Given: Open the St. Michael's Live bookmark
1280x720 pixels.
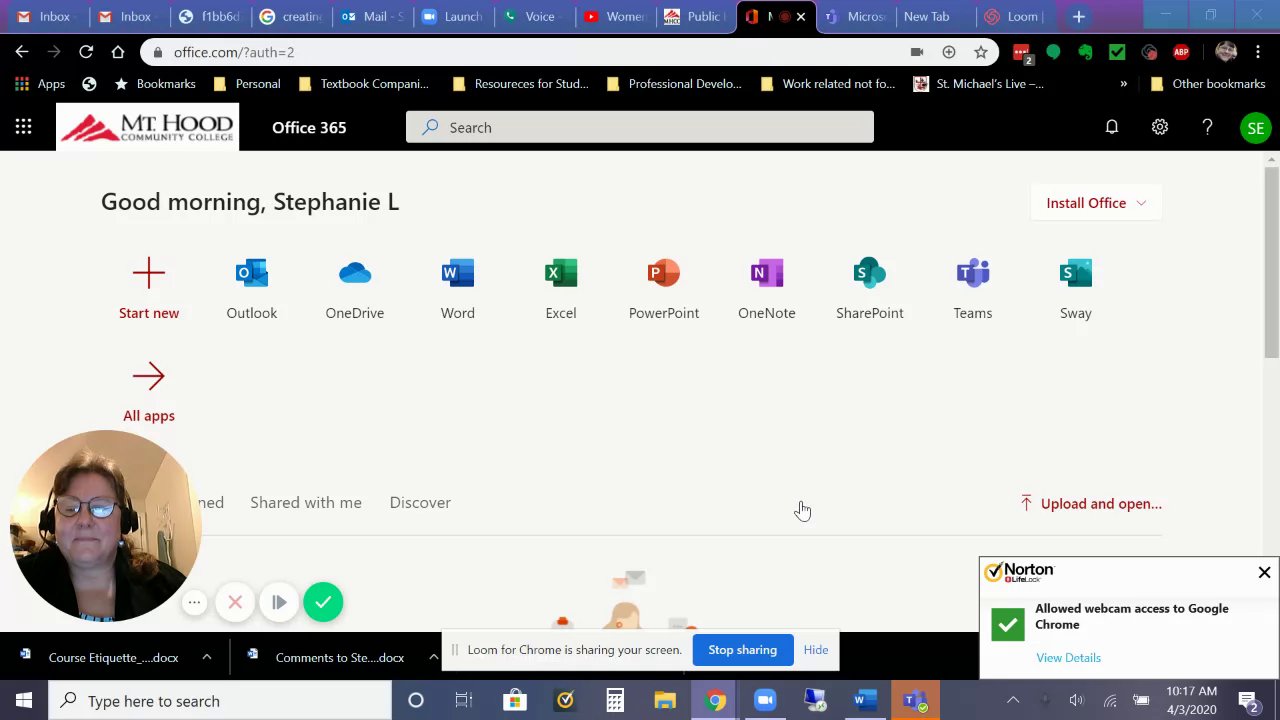Looking at the screenshot, I should (x=978, y=84).
